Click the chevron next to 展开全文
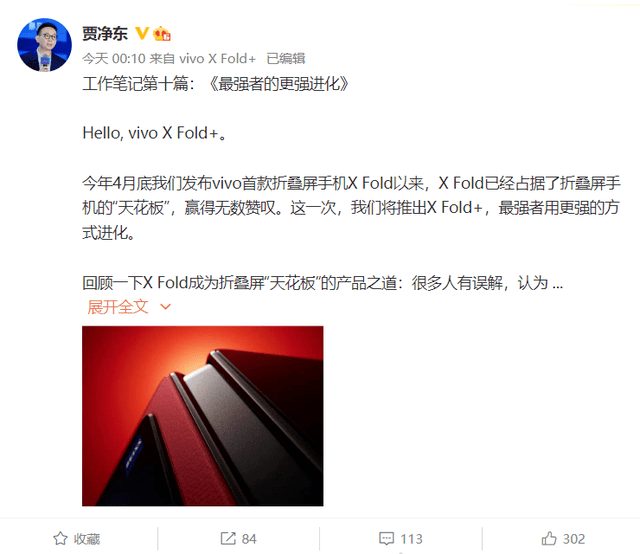This screenshot has height=554, width=640. click(165, 307)
